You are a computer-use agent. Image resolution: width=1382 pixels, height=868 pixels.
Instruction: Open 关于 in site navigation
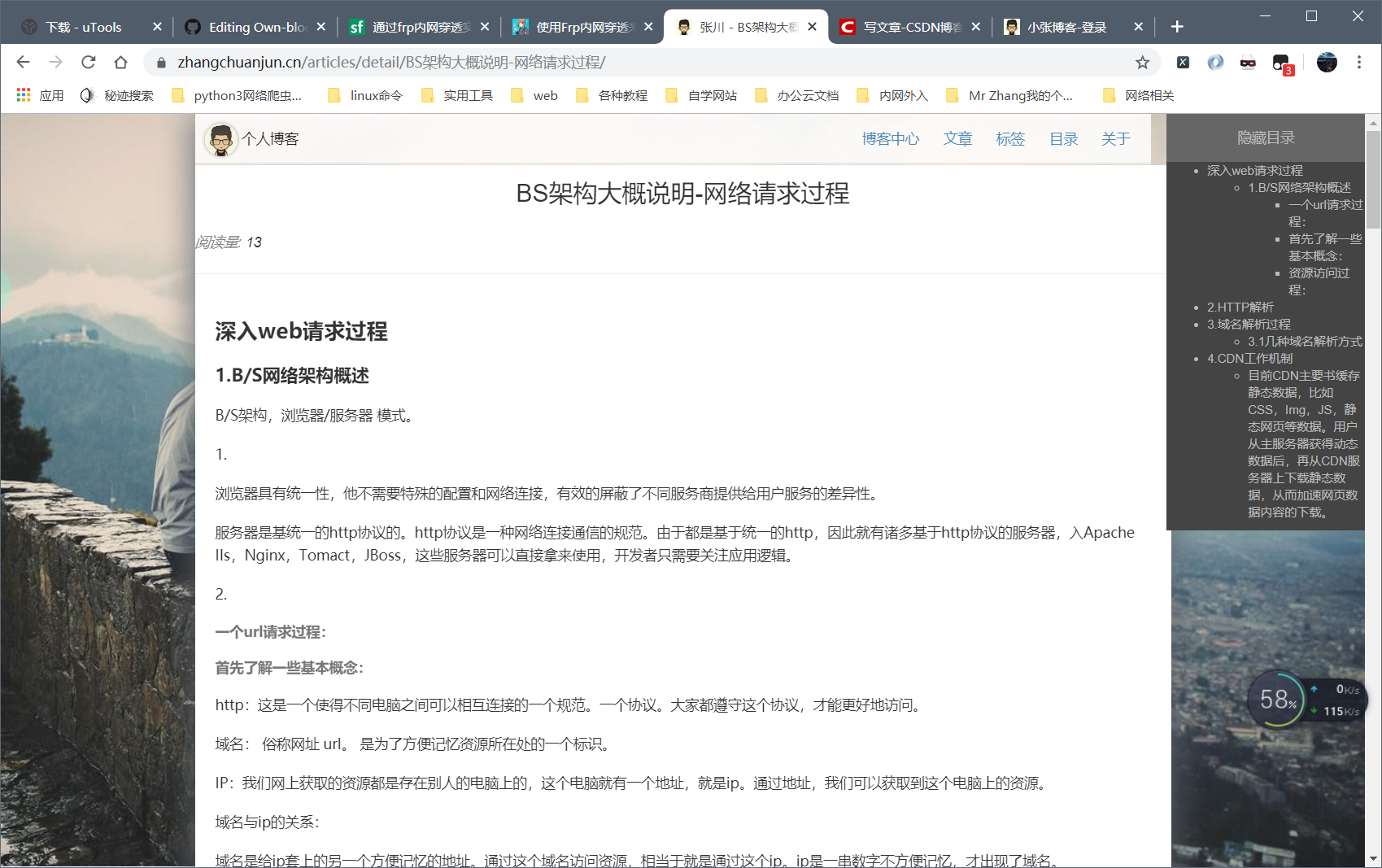[1116, 139]
